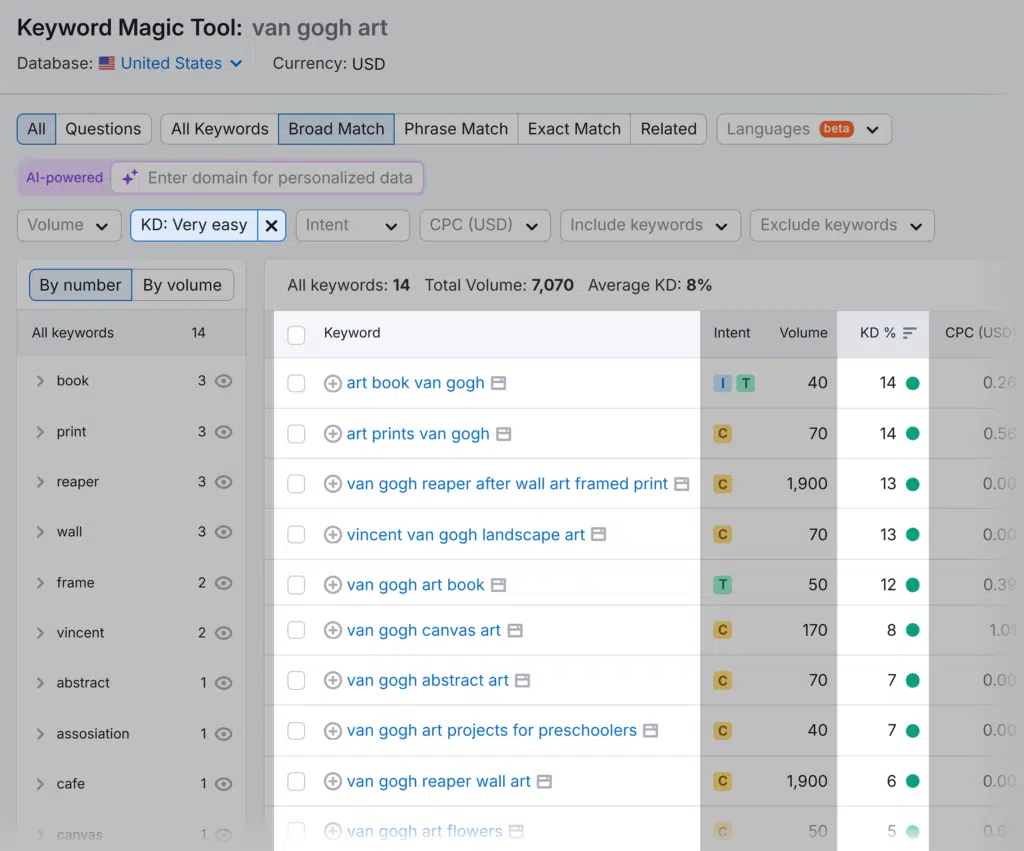Click the 'By volume' button
The image size is (1024, 851).
pos(182,285)
